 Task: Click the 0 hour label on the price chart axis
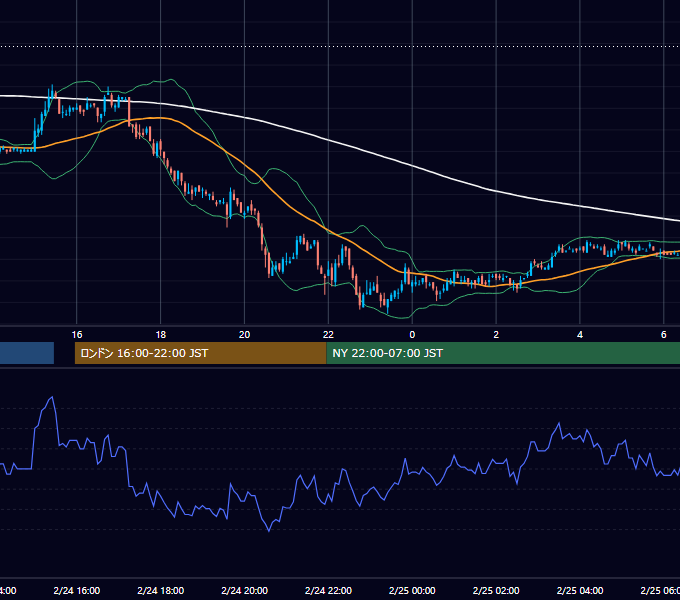[412, 335]
